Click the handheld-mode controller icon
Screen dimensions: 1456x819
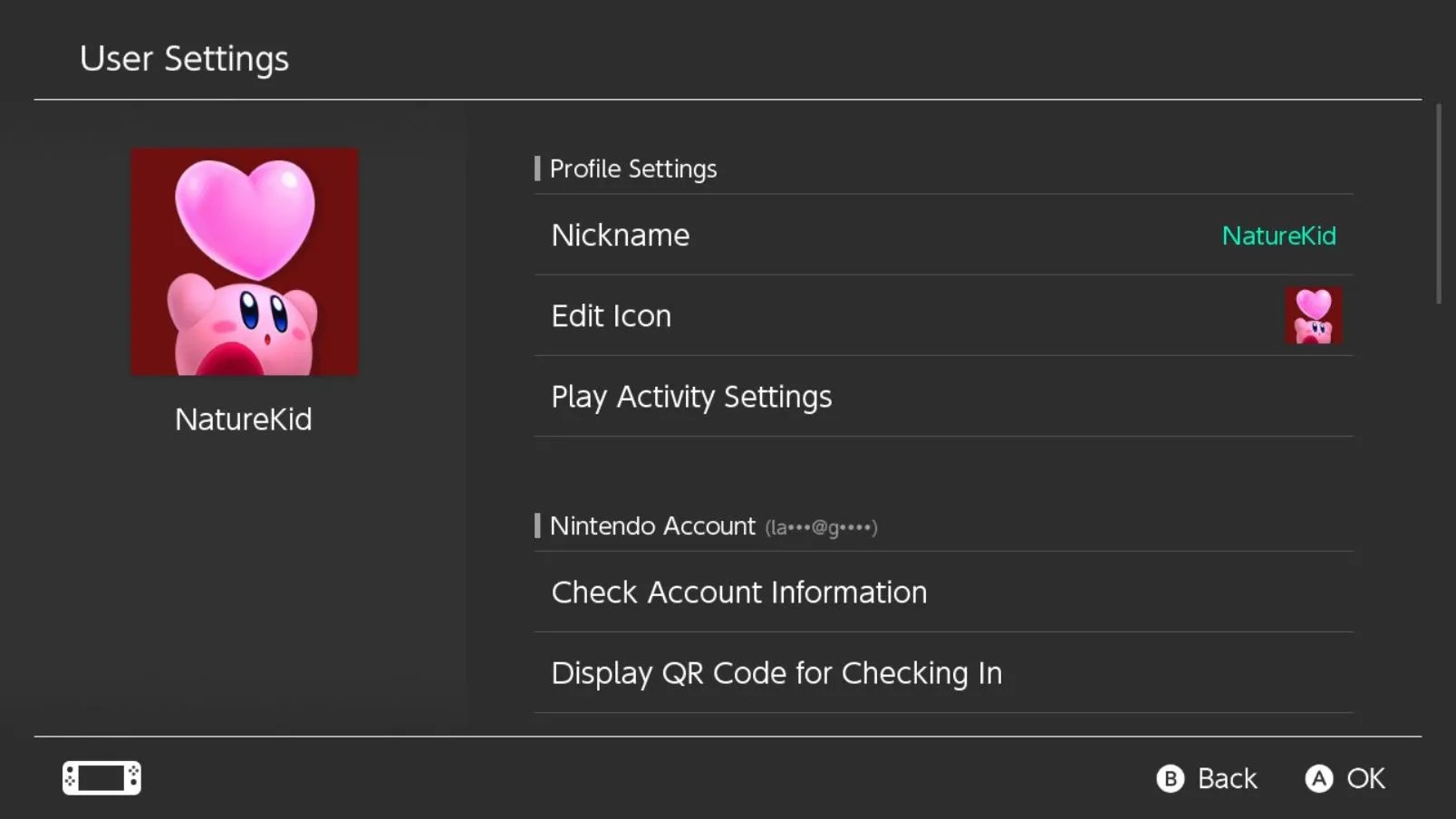pyautogui.click(x=101, y=777)
